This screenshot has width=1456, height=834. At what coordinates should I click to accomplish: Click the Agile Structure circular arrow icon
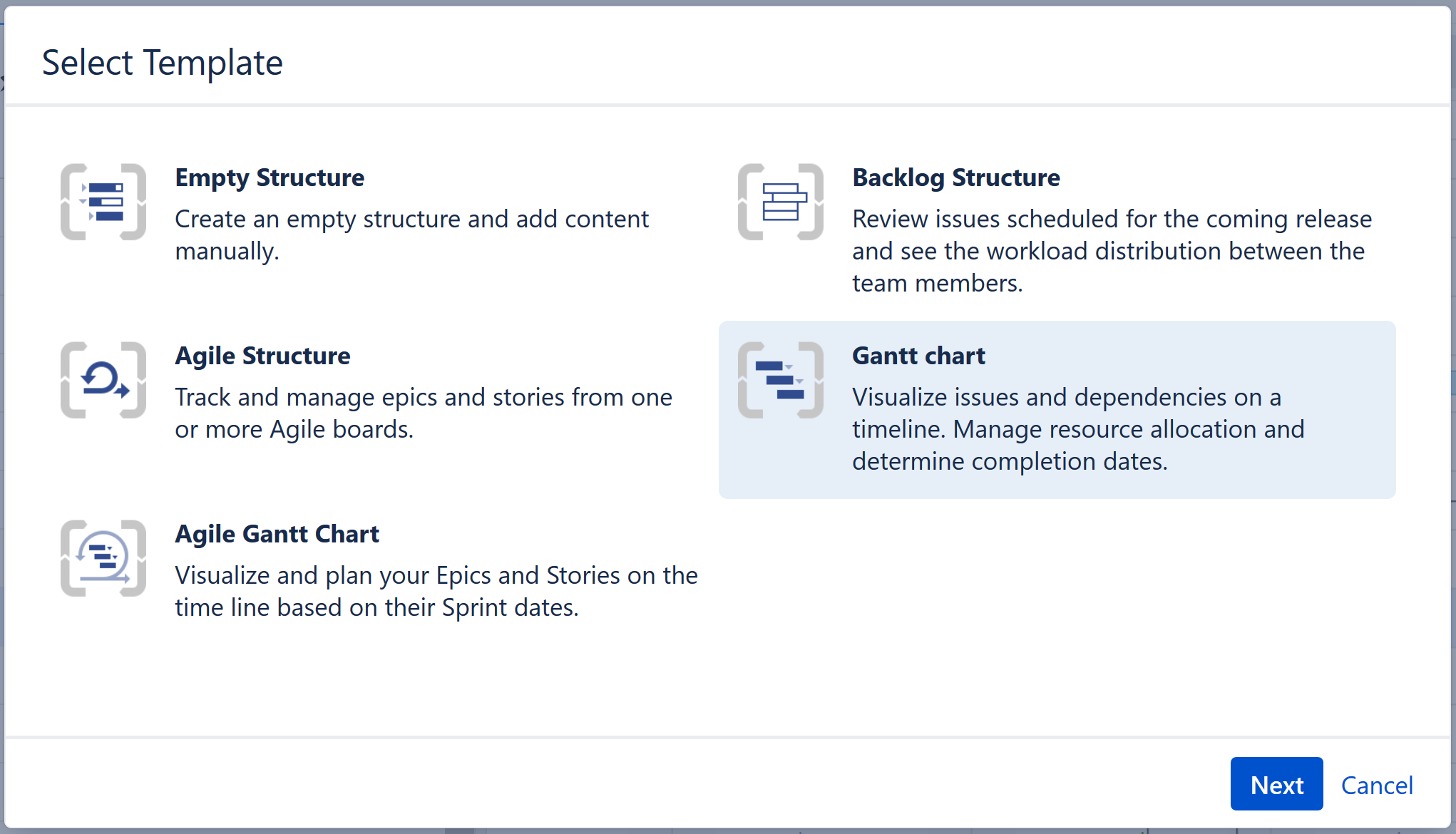point(104,380)
